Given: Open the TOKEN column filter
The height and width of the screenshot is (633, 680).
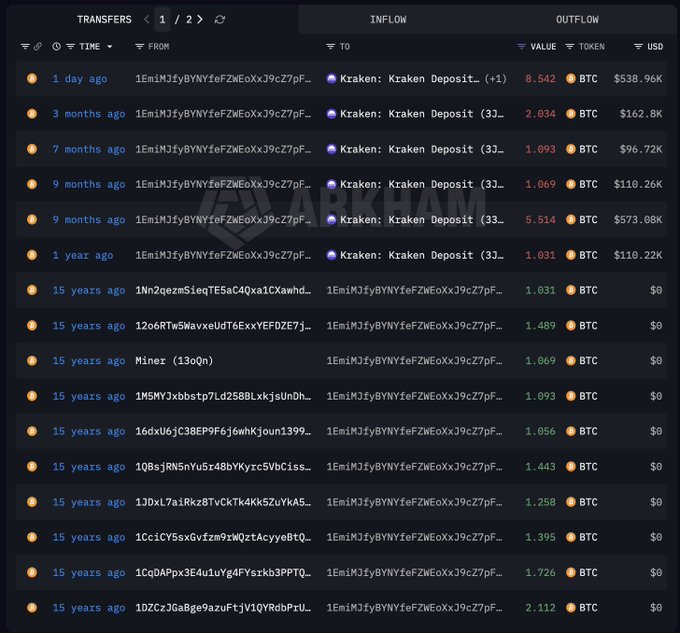Looking at the screenshot, I should [x=570, y=46].
